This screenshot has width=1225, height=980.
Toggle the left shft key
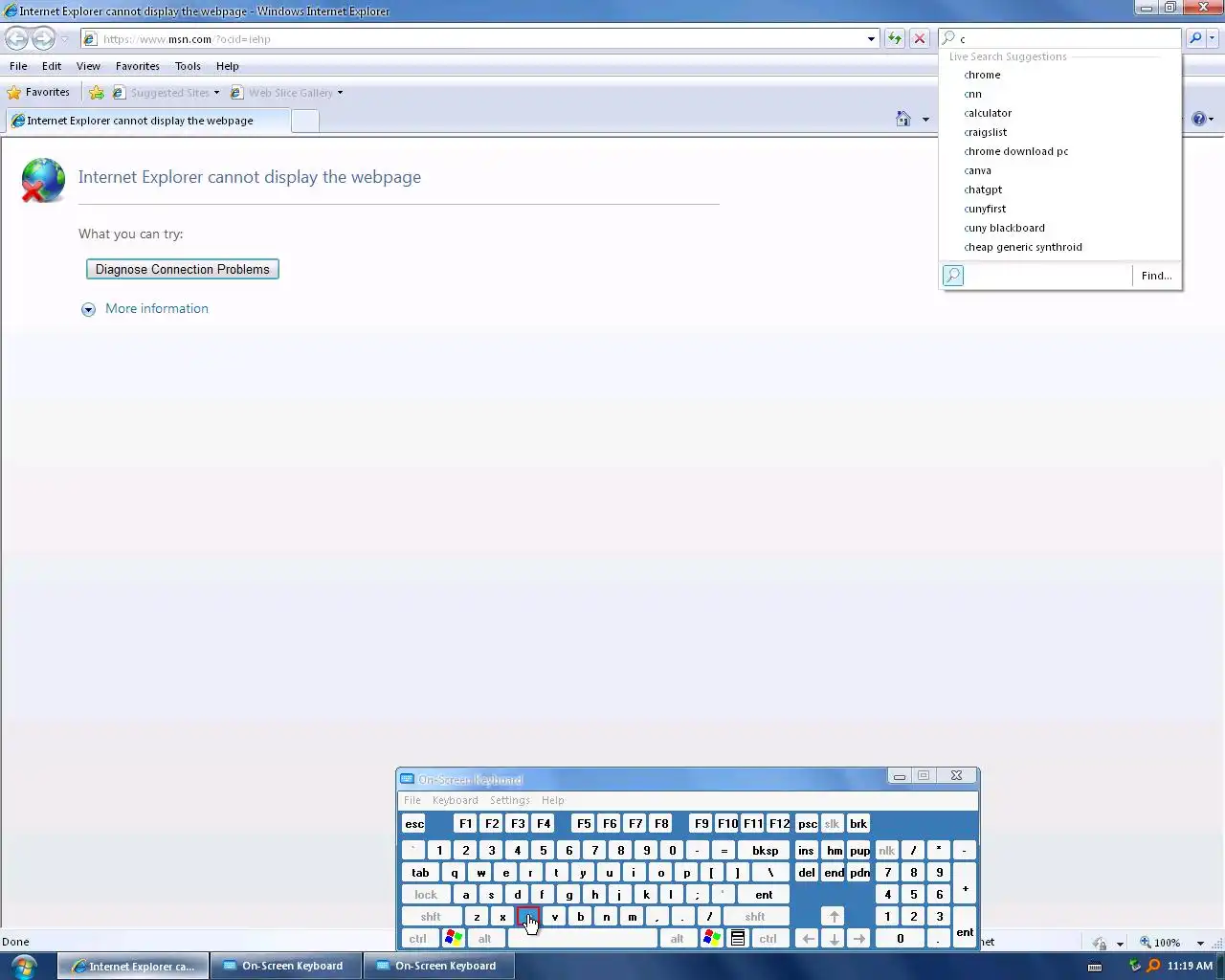(x=431, y=917)
